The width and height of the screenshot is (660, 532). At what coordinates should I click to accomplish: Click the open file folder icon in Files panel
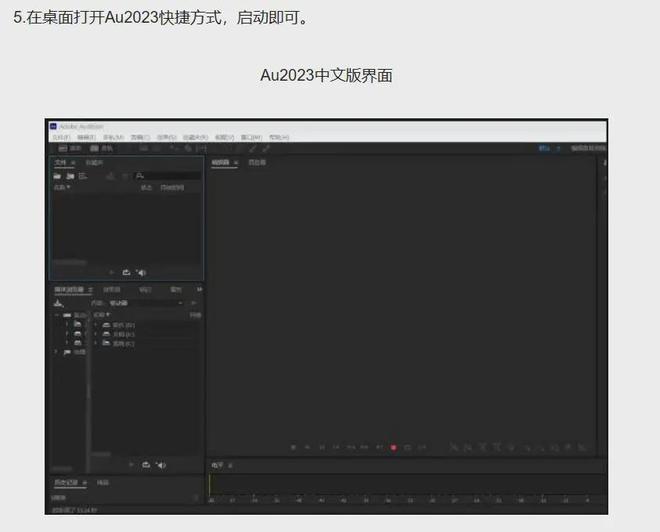click(x=57, y=176)
